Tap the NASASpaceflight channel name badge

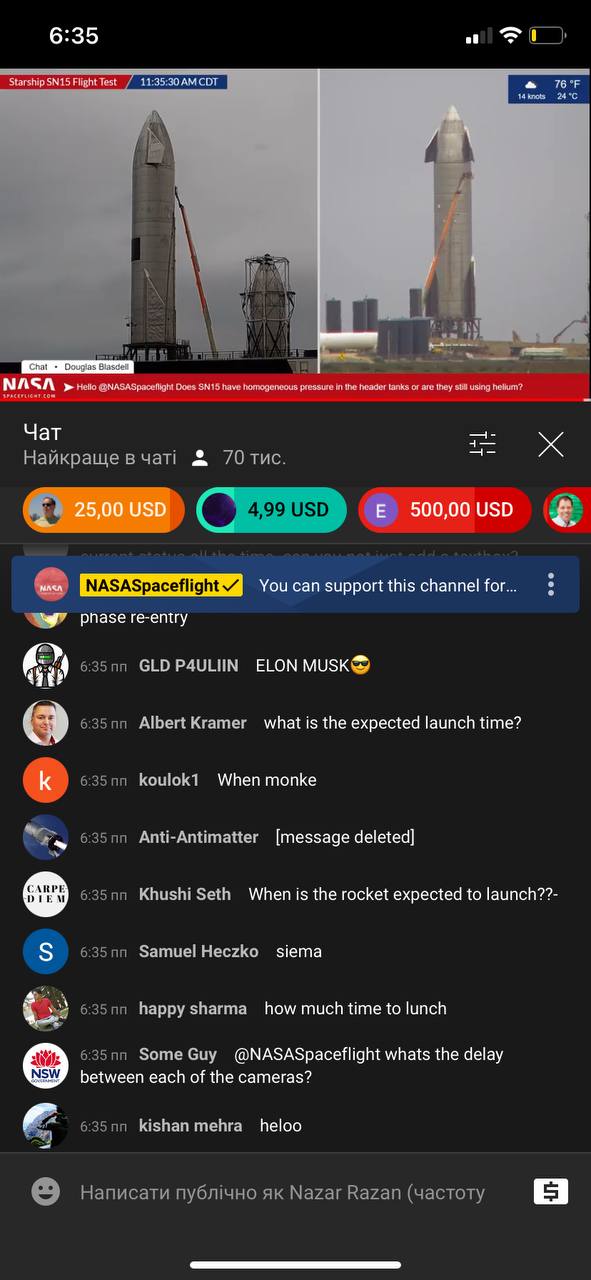click(x=161, y=585)
